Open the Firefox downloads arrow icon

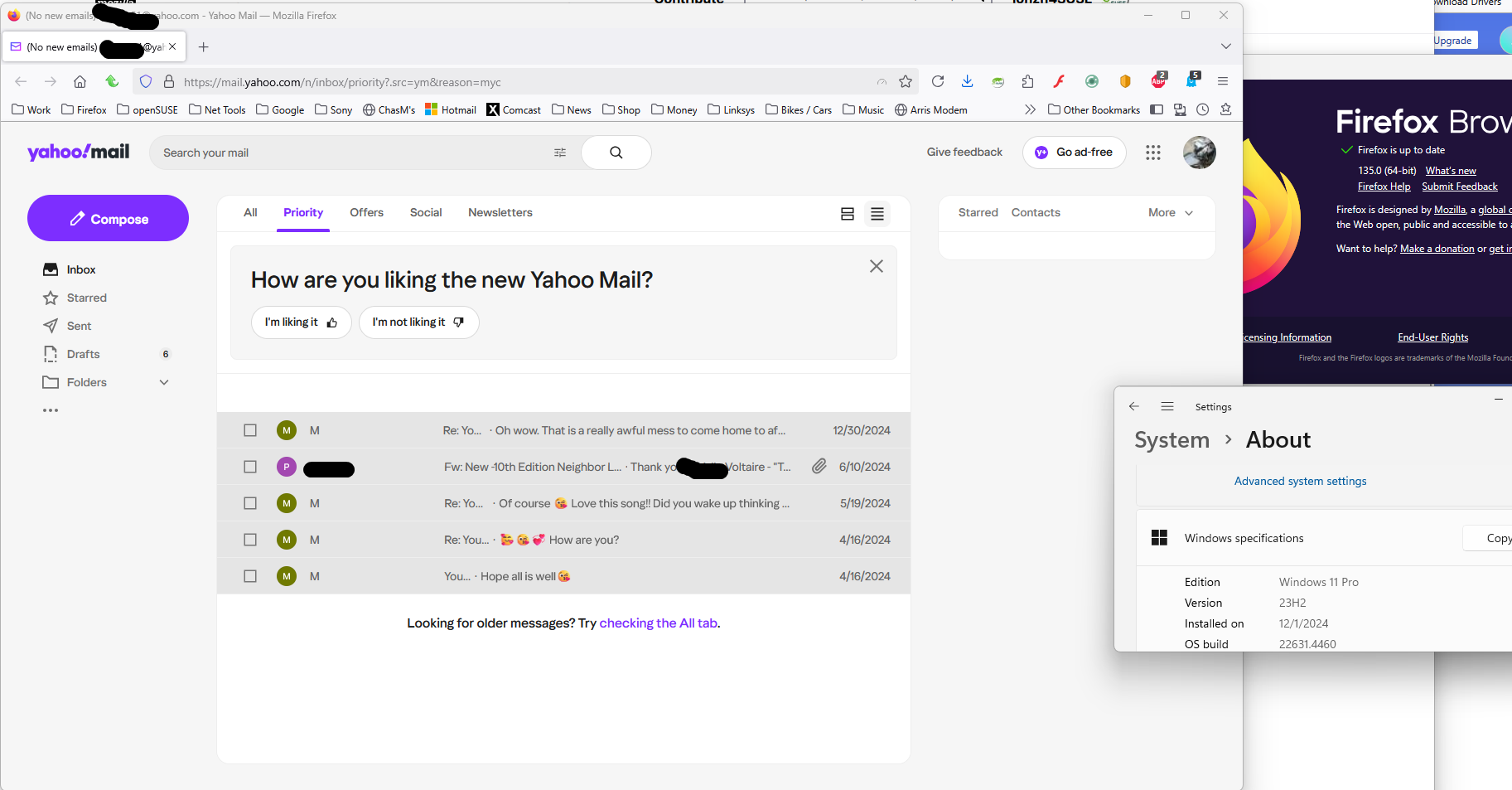coord(967,81)
